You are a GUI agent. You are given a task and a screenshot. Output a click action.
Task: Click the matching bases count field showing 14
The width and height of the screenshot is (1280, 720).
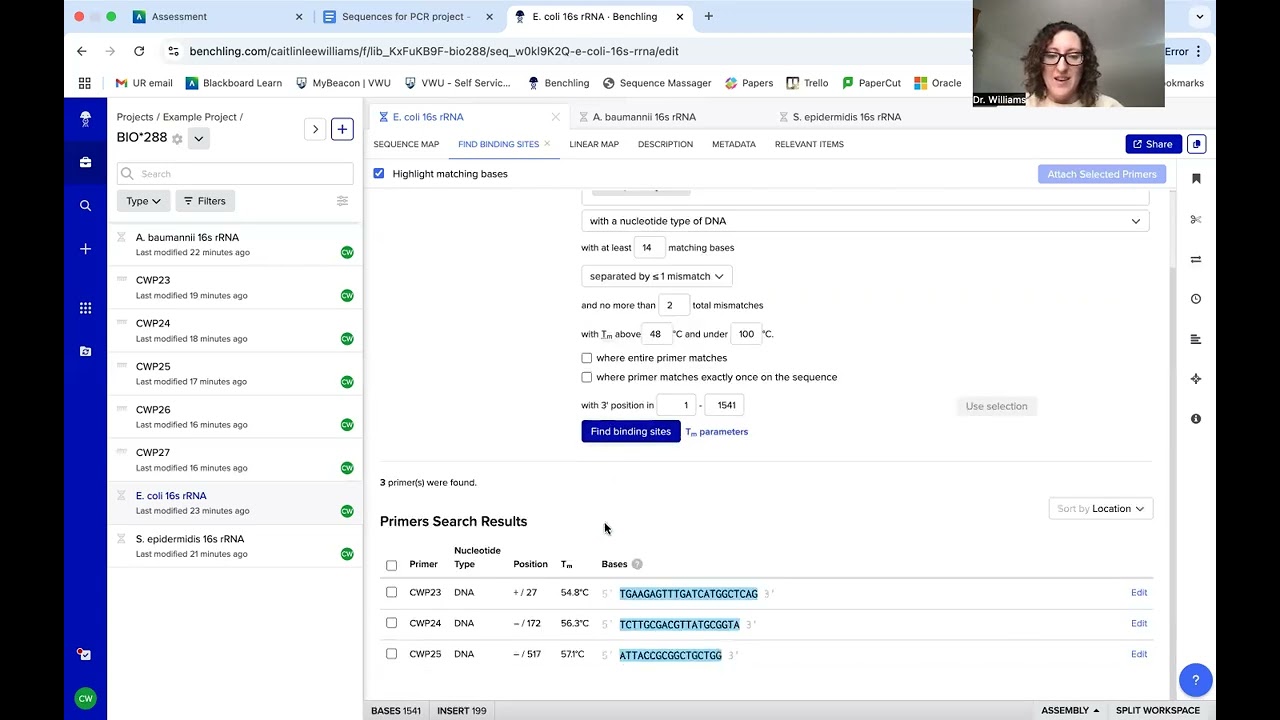pyautogui.click(x=648, y=248)
